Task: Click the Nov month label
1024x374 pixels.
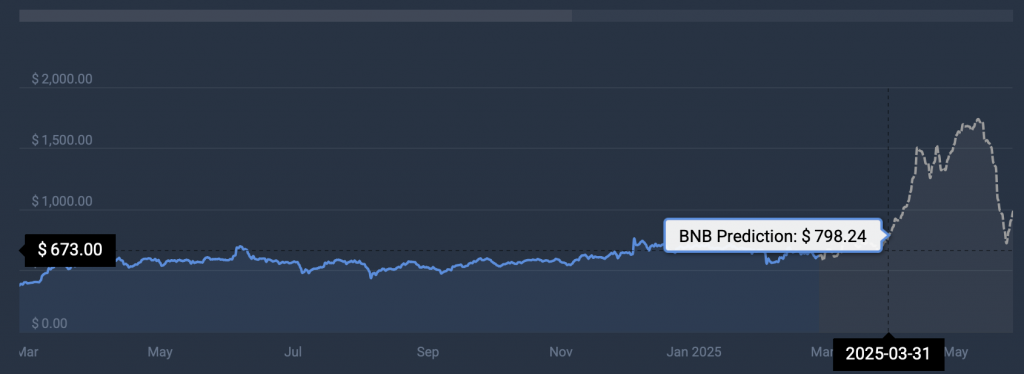Action: tap(560, 352)
